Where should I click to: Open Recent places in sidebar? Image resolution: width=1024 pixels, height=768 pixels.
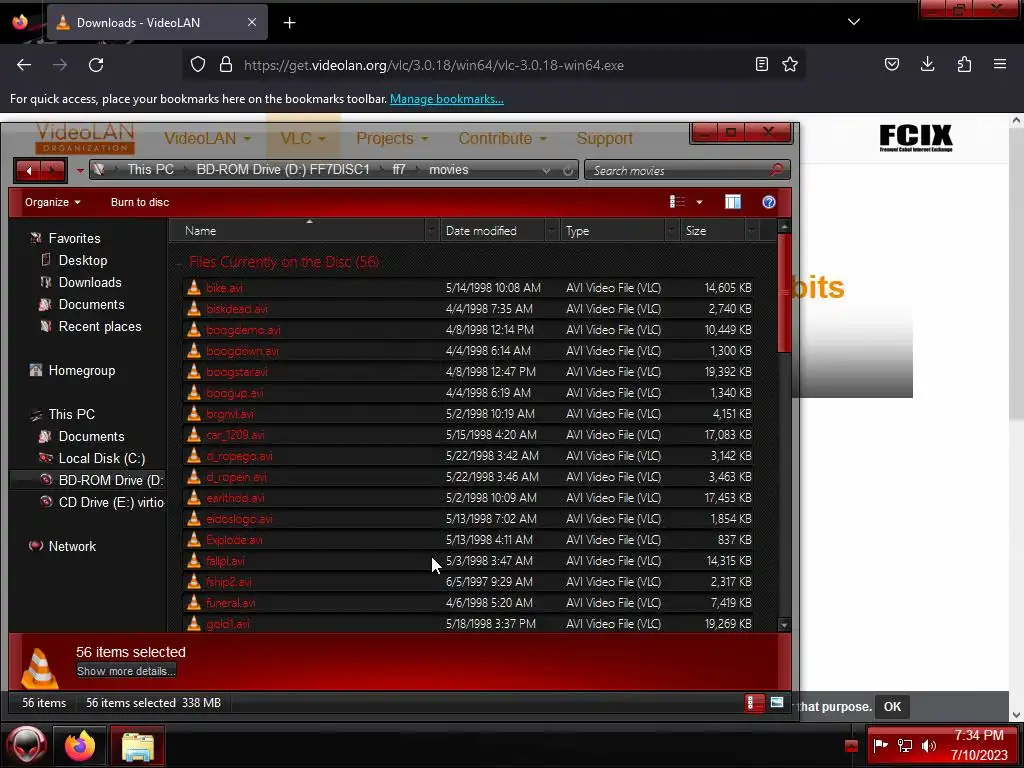[100, 327]
